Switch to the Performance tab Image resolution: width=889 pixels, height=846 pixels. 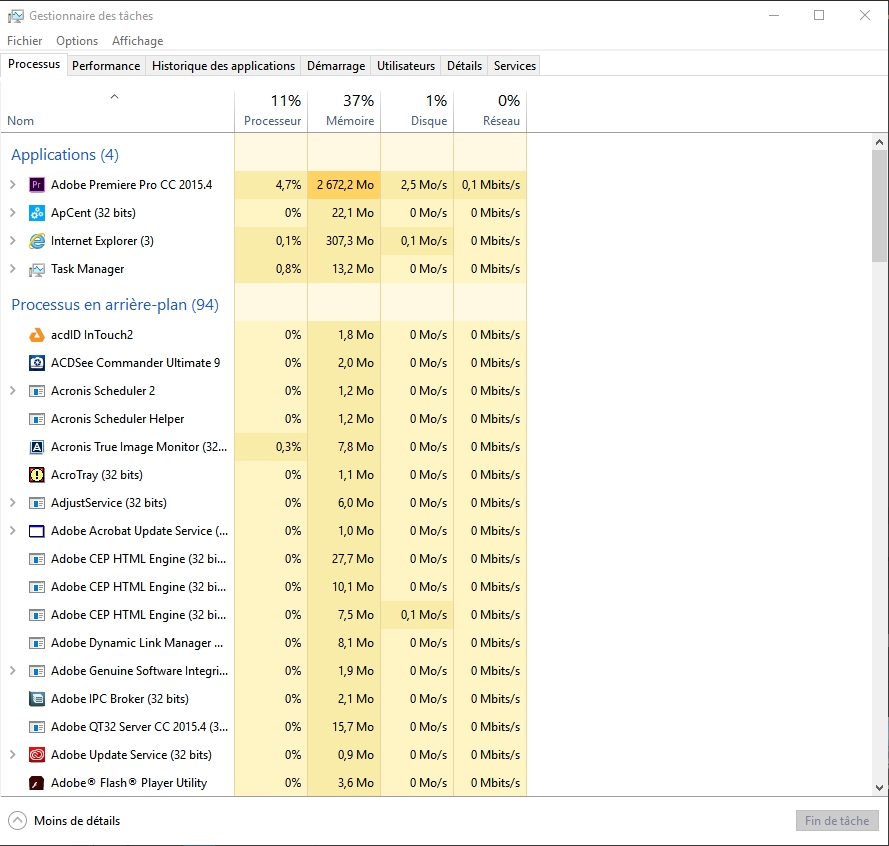pos(106,66)
